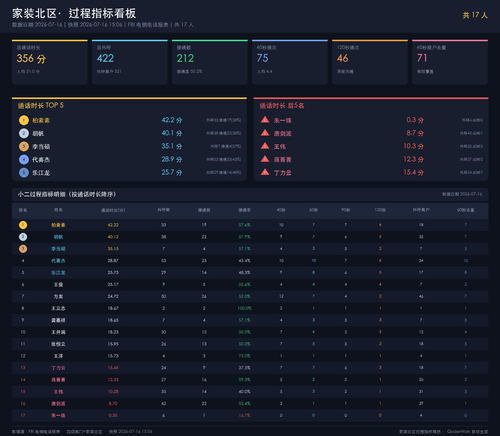Screen dimensions: 500x436
Task: Click the 15.95 cell in table row 11
Action: 113,344
